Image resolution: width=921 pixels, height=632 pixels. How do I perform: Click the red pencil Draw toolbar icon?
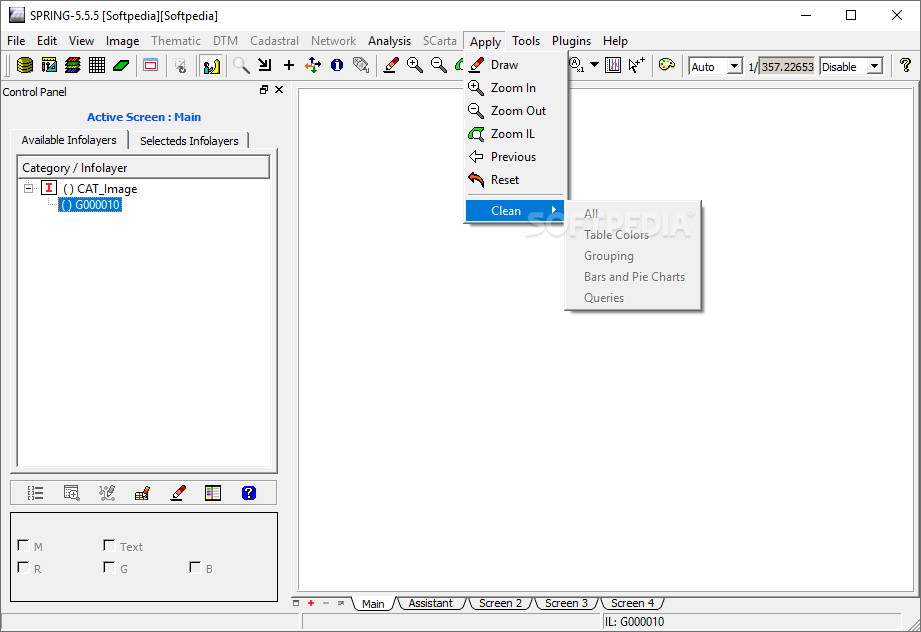pyautogui.click(x=391, y=65)
